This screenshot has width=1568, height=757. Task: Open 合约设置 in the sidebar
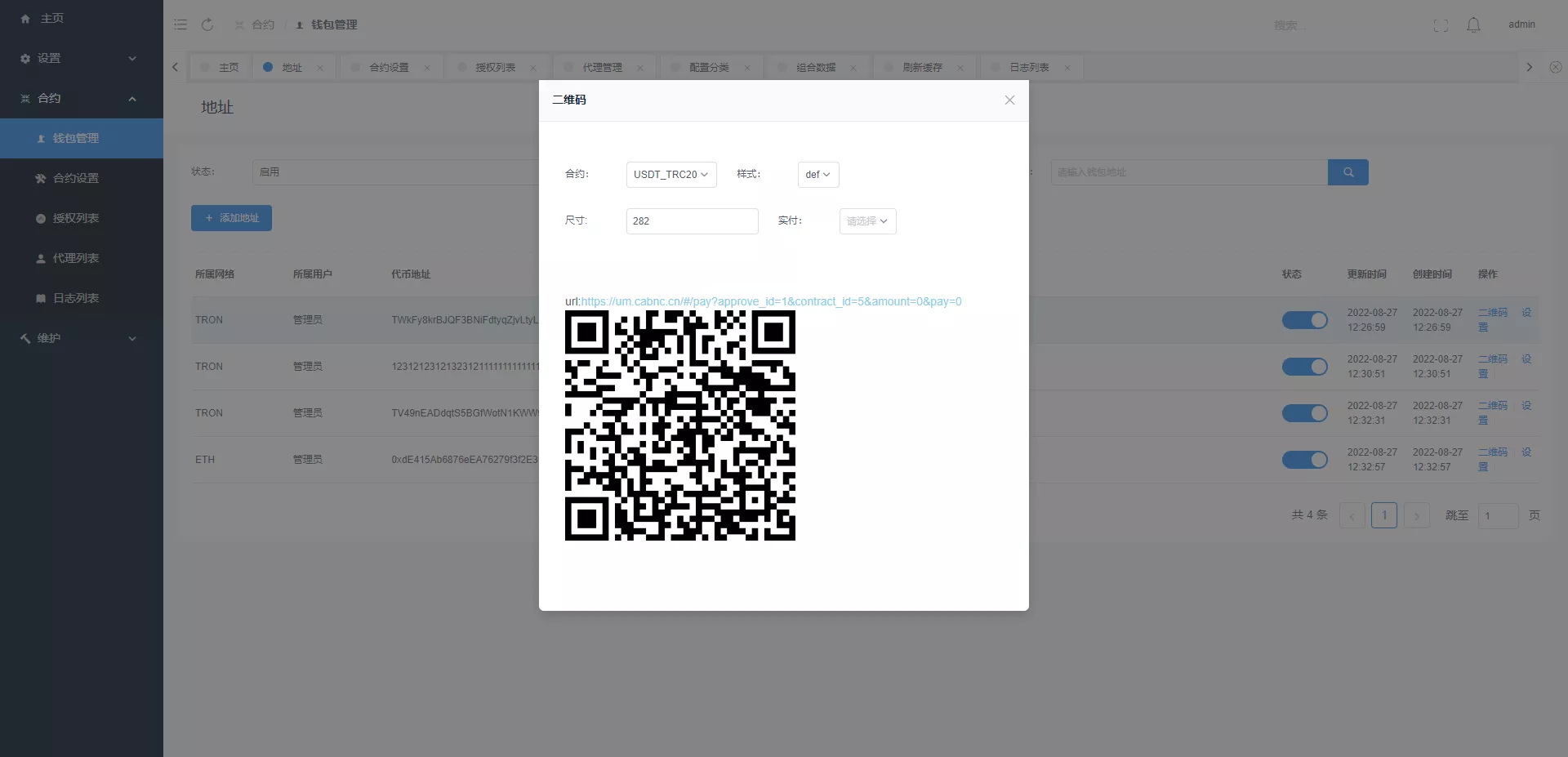pos(75,178)
